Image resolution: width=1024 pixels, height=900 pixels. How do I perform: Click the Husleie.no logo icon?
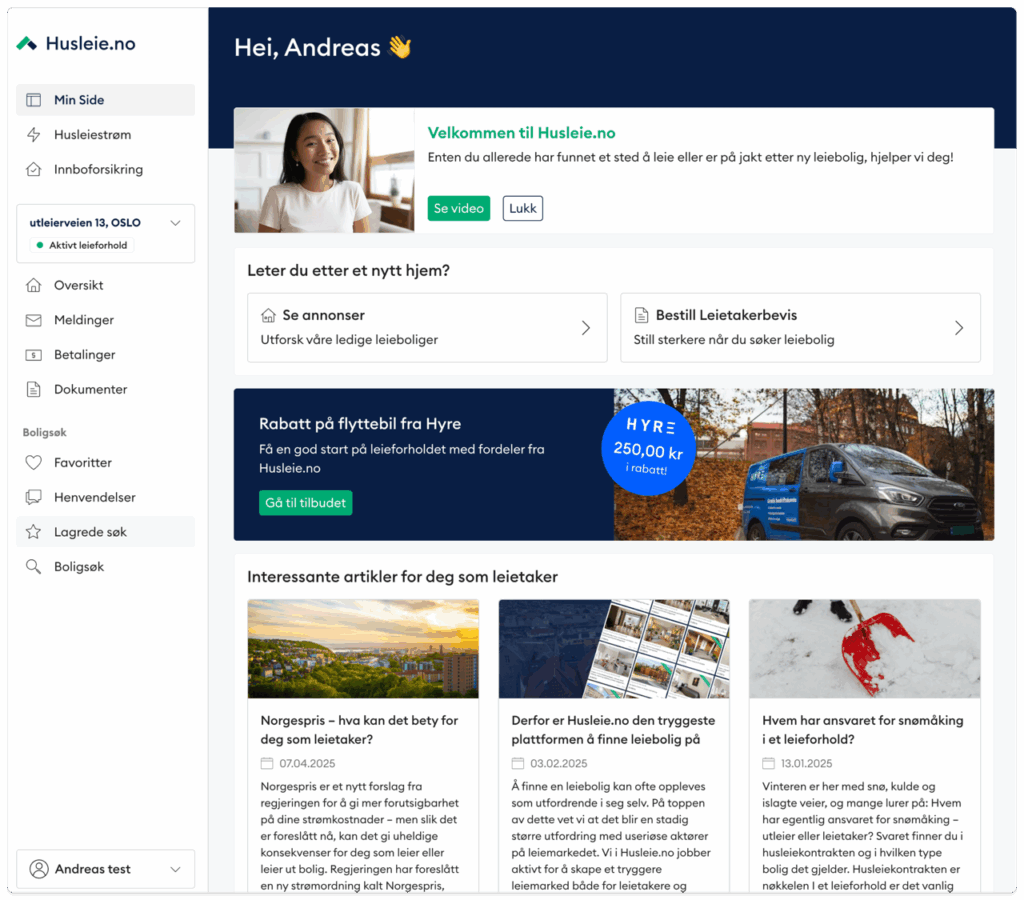click(x=27, y=43)
